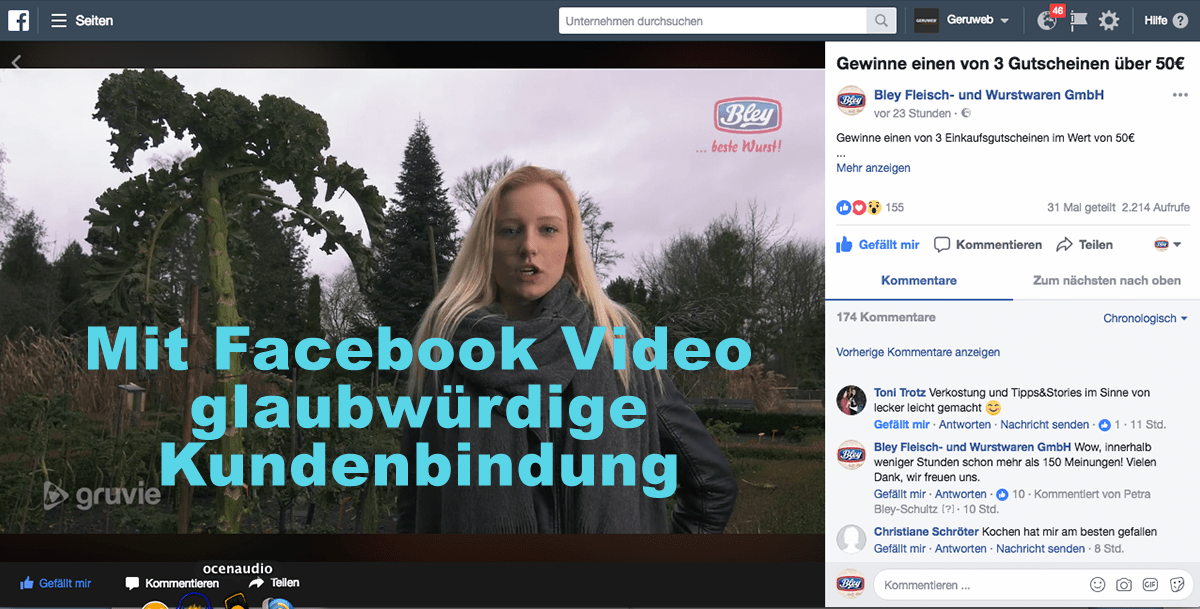Like Christiane Schröter's comment via 'Gefällt mir'
Image resolution: width=1200 pixels, height=609 pixels.
(x=901, y=549)
